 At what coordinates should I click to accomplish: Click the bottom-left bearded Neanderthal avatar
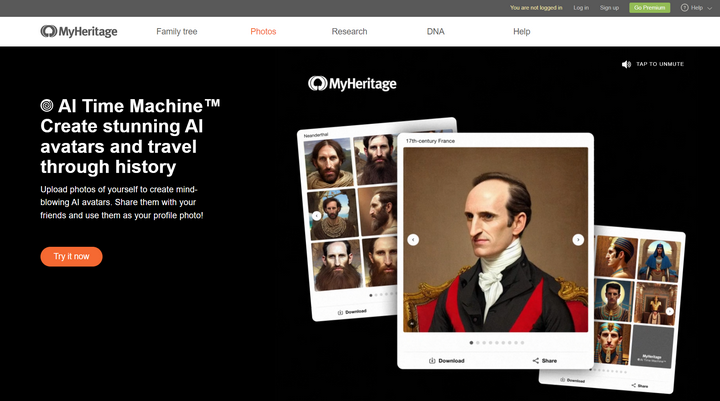(336, 265)
